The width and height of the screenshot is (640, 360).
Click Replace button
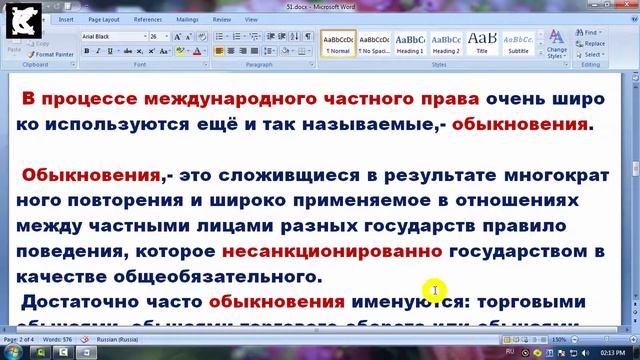(591, 43)
